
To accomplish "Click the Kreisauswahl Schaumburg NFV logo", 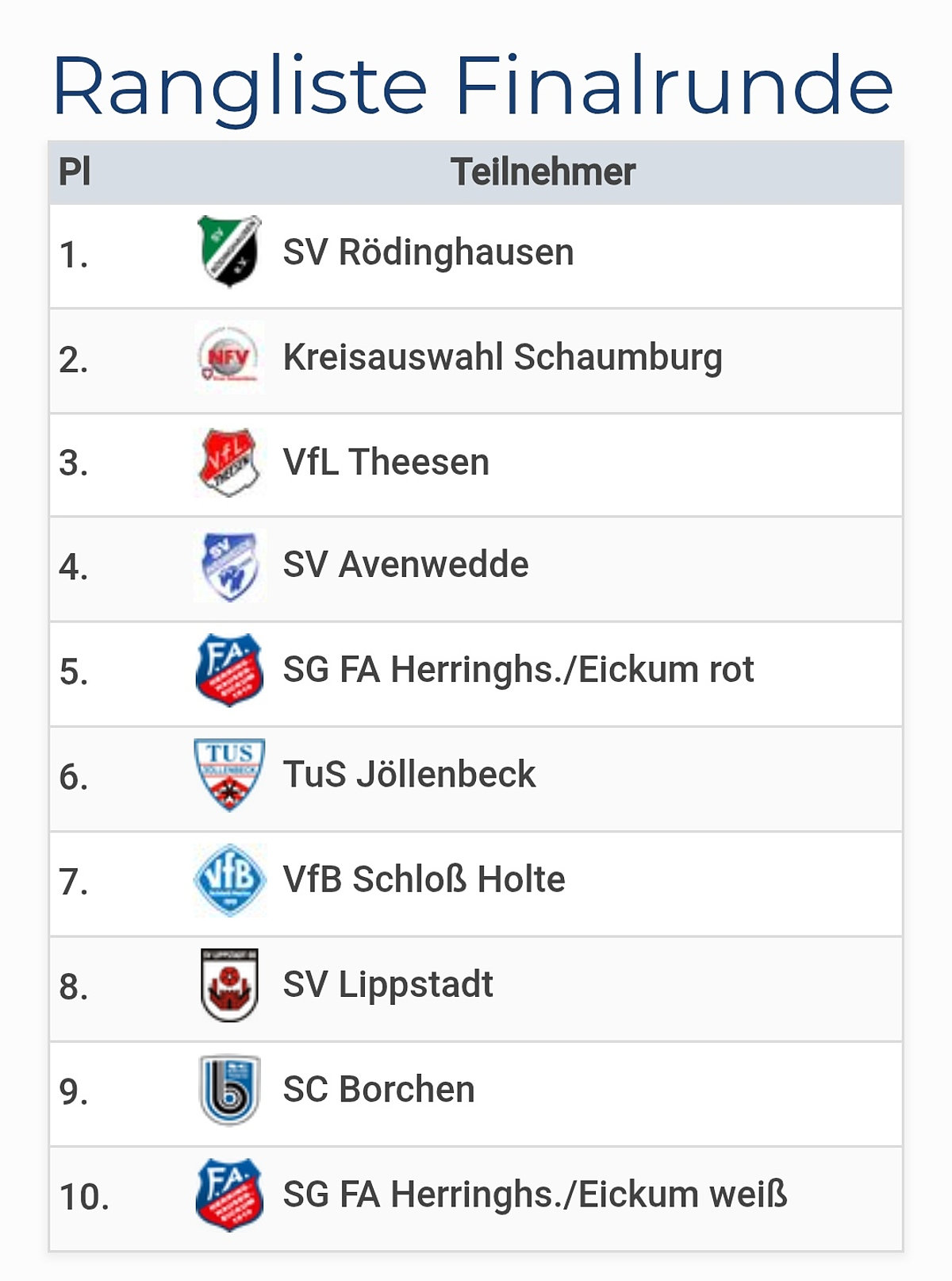I will (x=229, y=356).
